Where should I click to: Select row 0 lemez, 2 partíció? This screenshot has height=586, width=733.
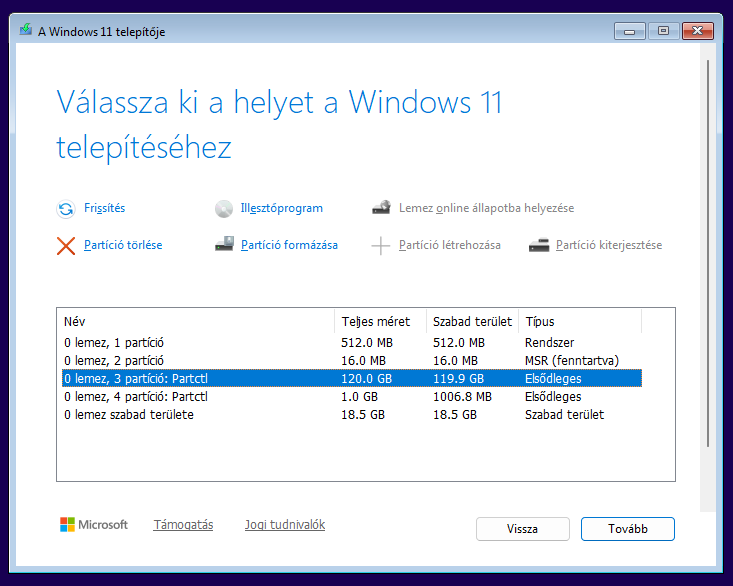pos(352,361)
